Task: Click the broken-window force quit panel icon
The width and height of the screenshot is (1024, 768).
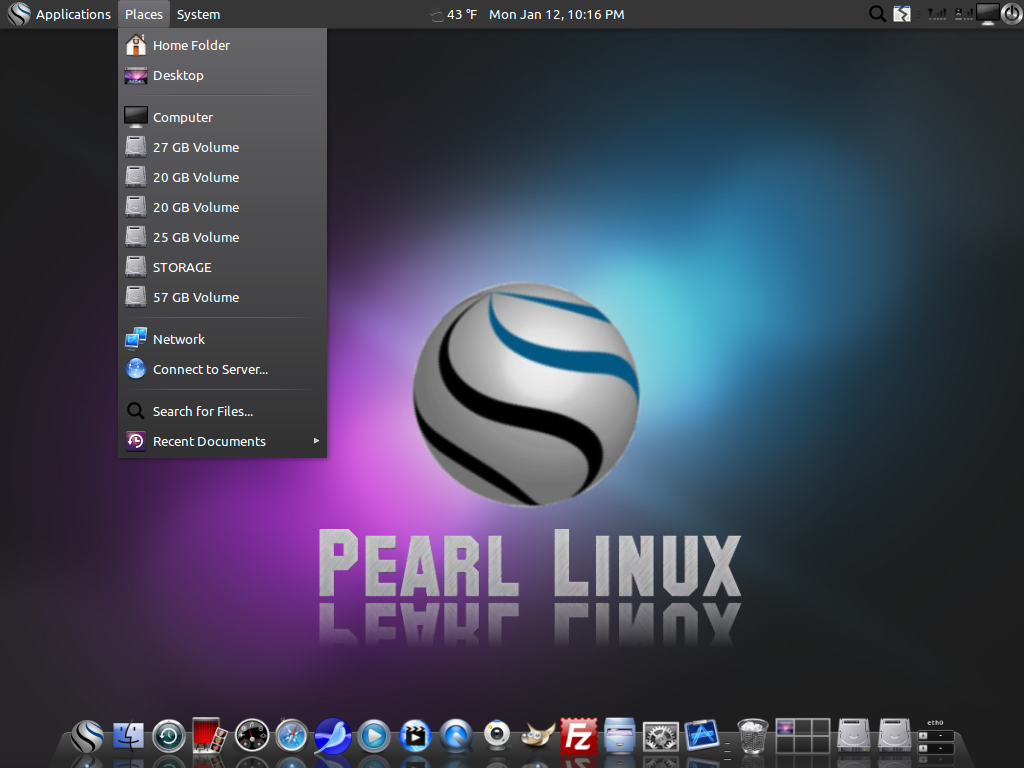Action: pyautogui.click(x=902, y=14)
